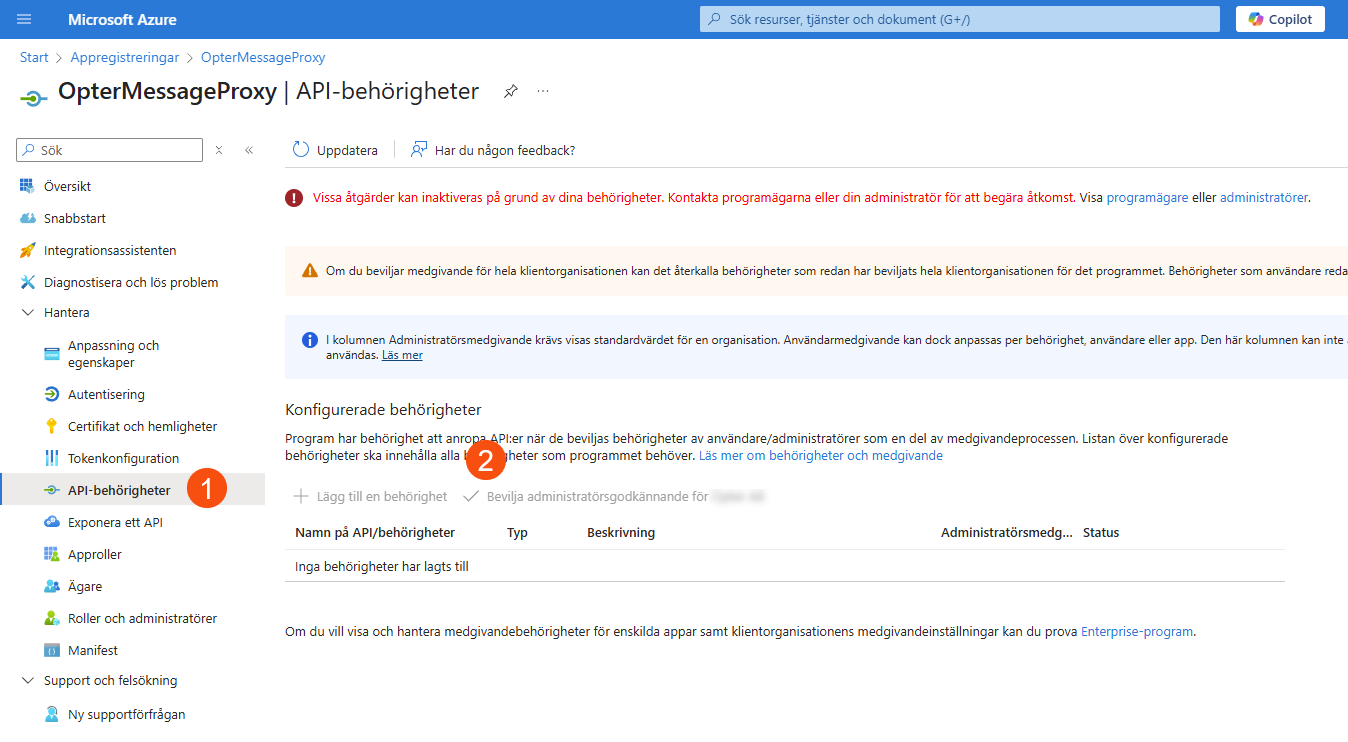Click the Approller icon
Viewport: 1348px width, 742px height.
click(52, 554)
